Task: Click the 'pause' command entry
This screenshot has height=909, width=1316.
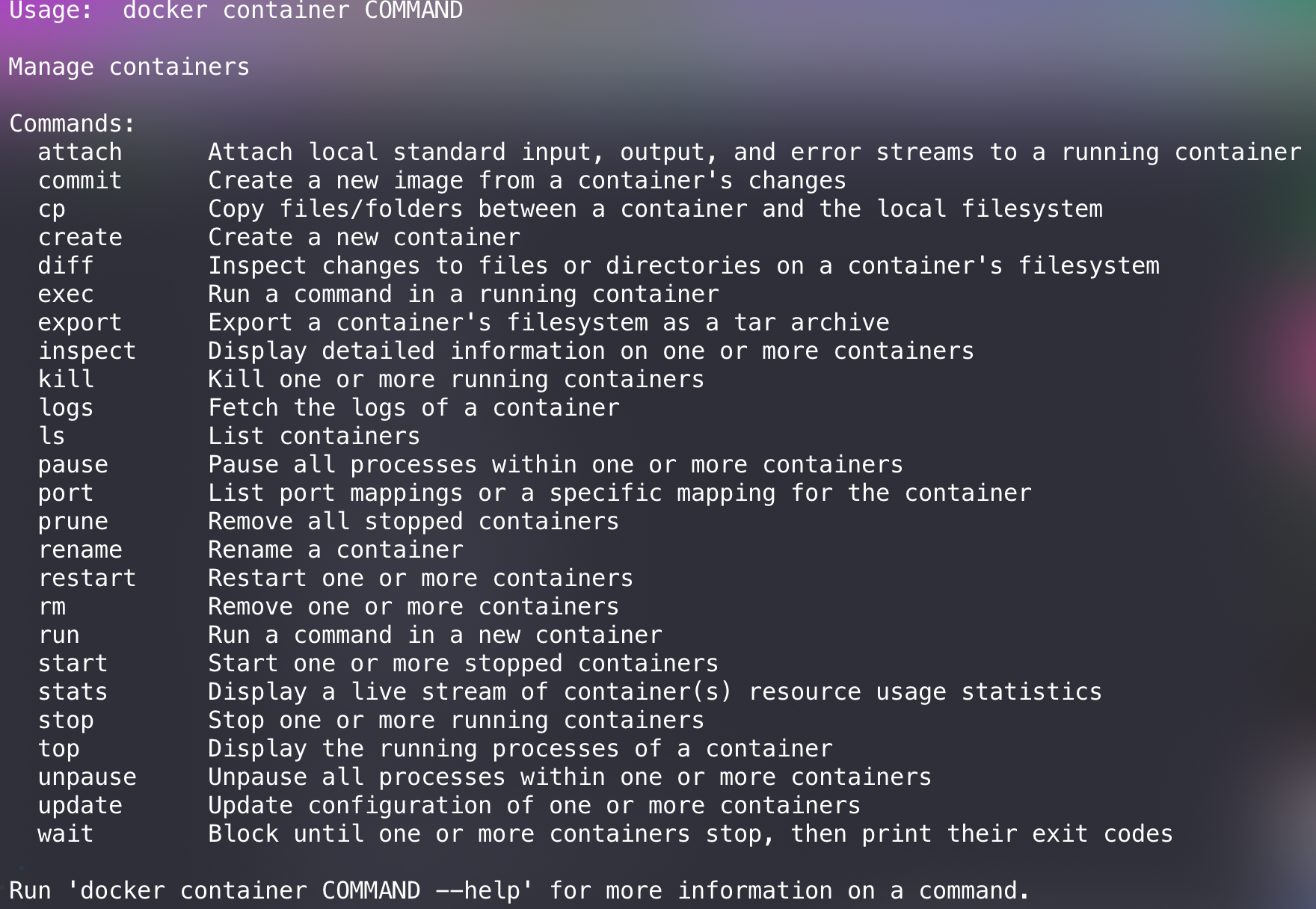Action: pos(73,465)
